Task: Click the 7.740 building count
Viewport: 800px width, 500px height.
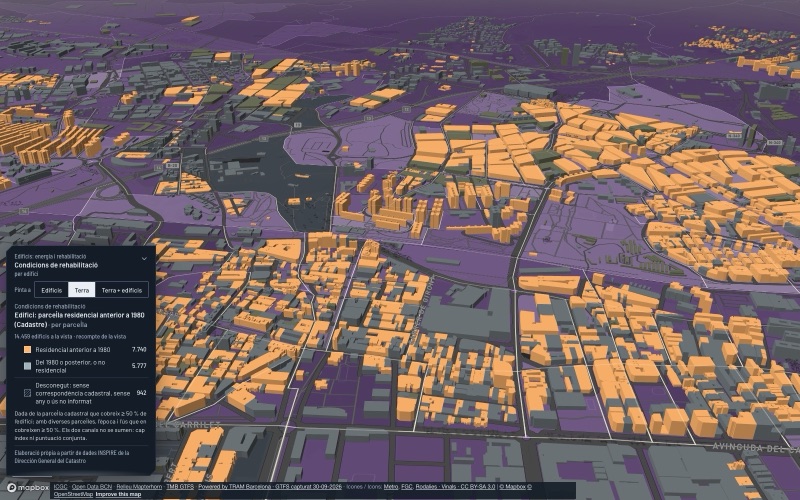Action: tap(139, 349)
